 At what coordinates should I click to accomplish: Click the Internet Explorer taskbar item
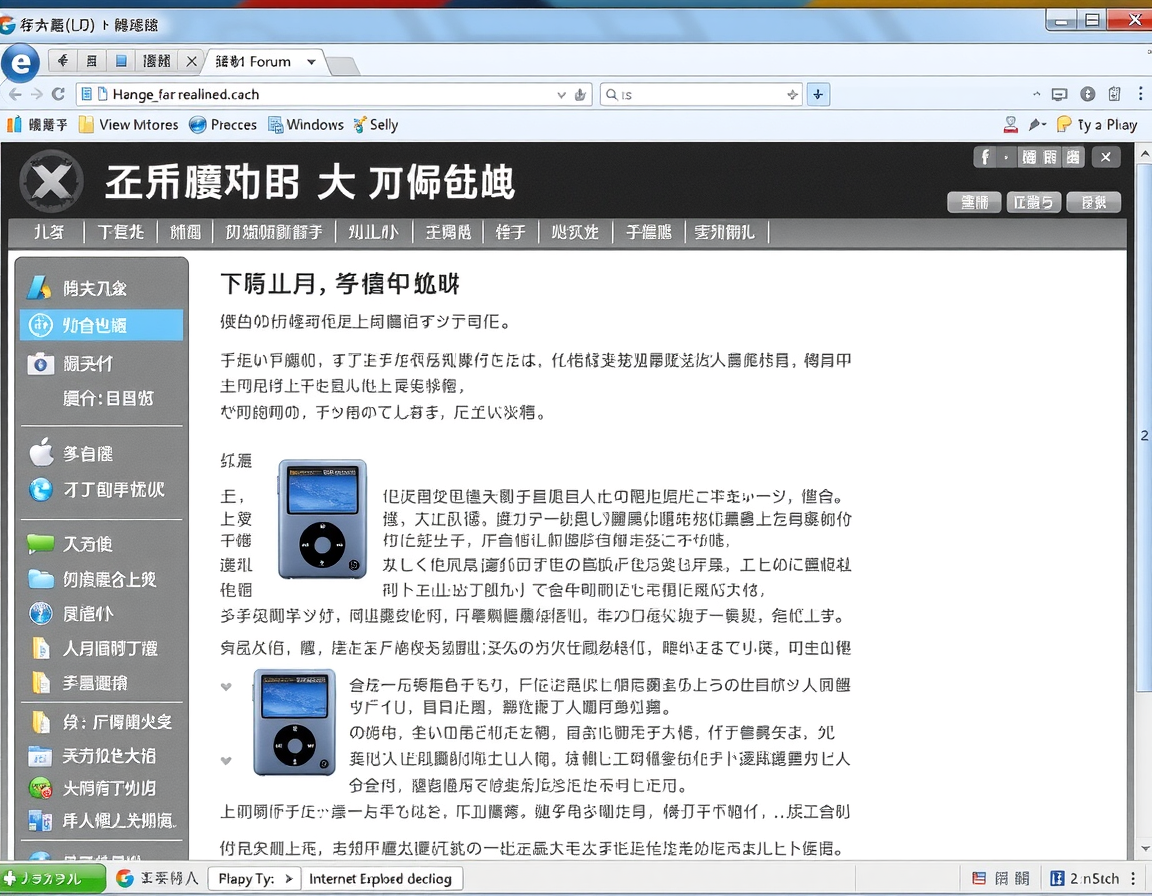click(x=381, y=878)
